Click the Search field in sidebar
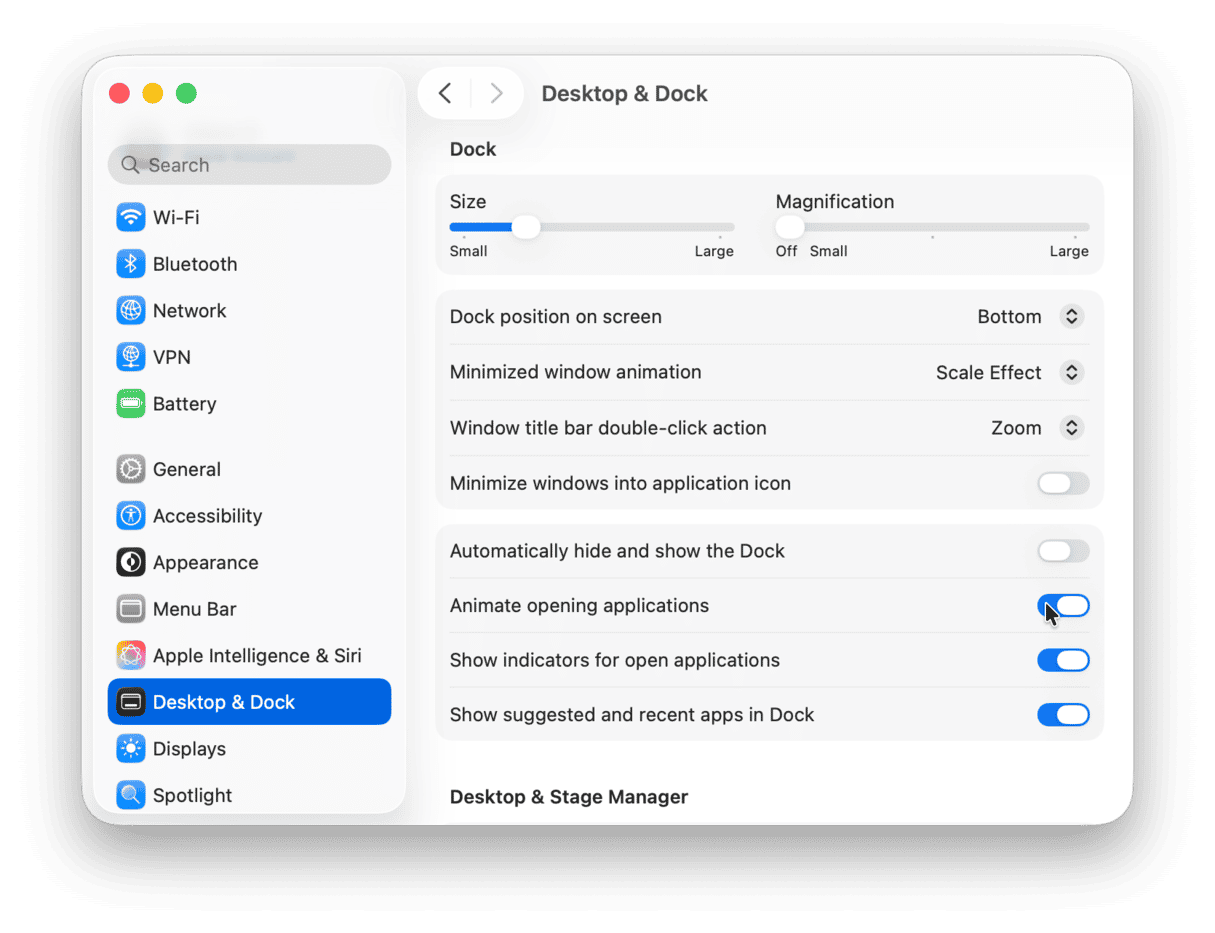 pos(250,165)
